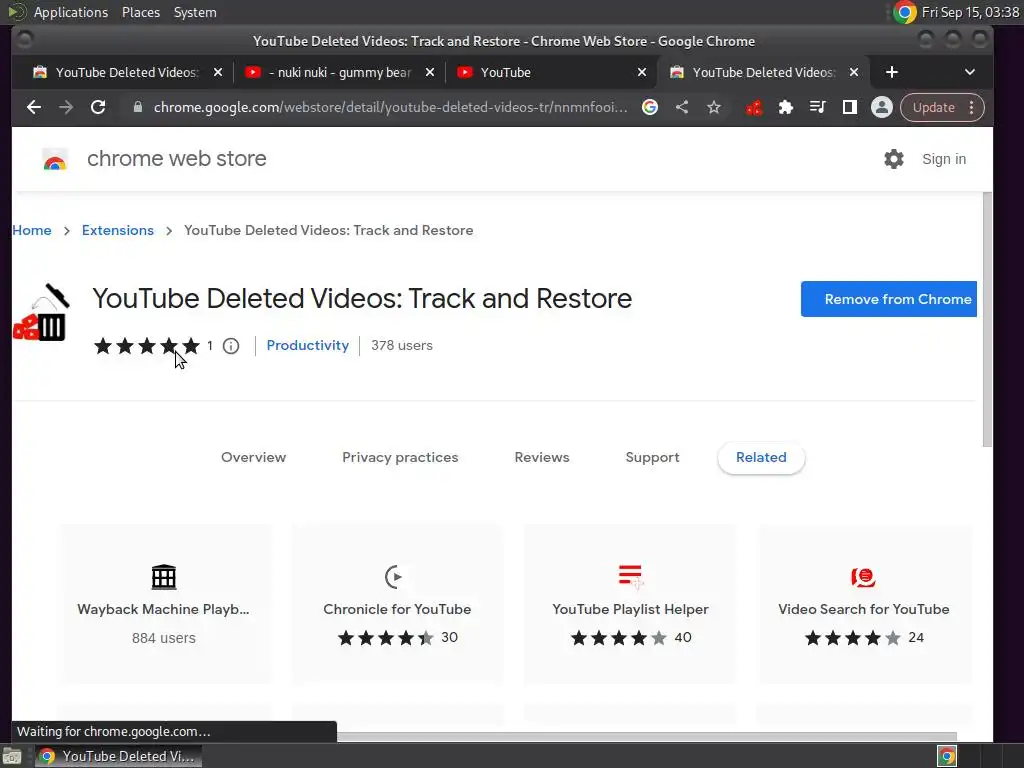Click the 884 users text
The width and height of the screenshot is (1024, 768).
point(163,638)
